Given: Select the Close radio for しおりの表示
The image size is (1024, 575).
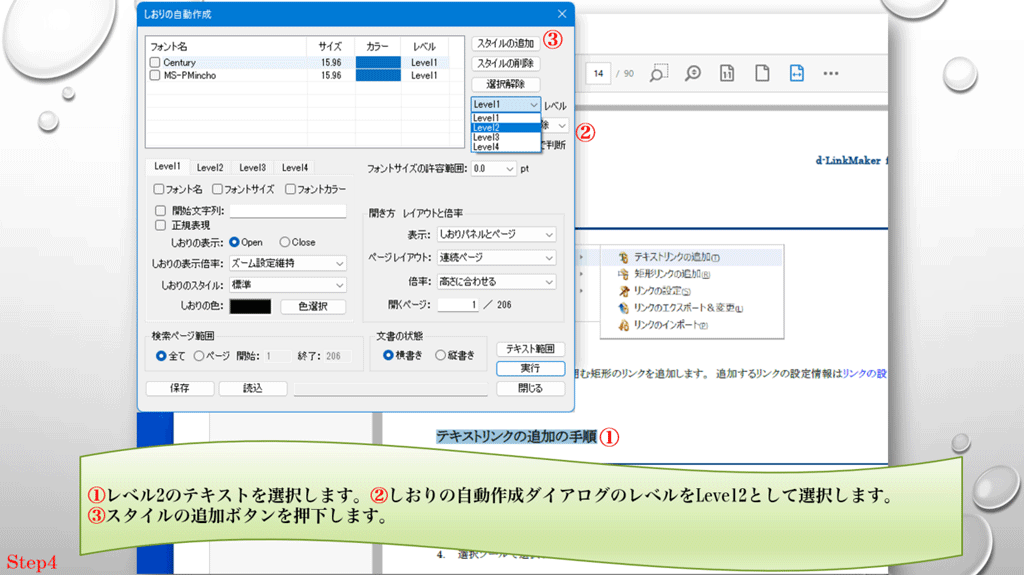Looking at the screenshot, I should tap(285, 242).
